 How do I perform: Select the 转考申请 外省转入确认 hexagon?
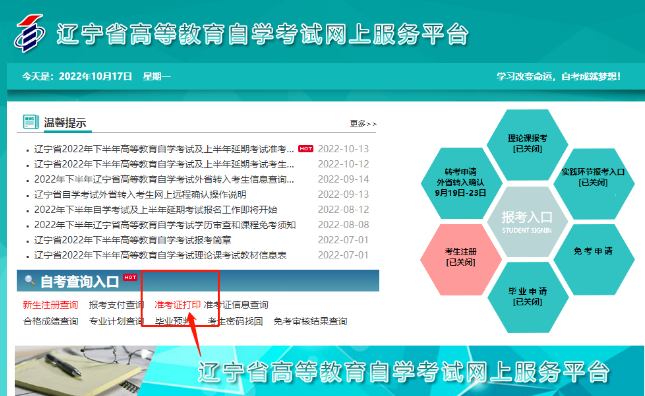point(461,183)
